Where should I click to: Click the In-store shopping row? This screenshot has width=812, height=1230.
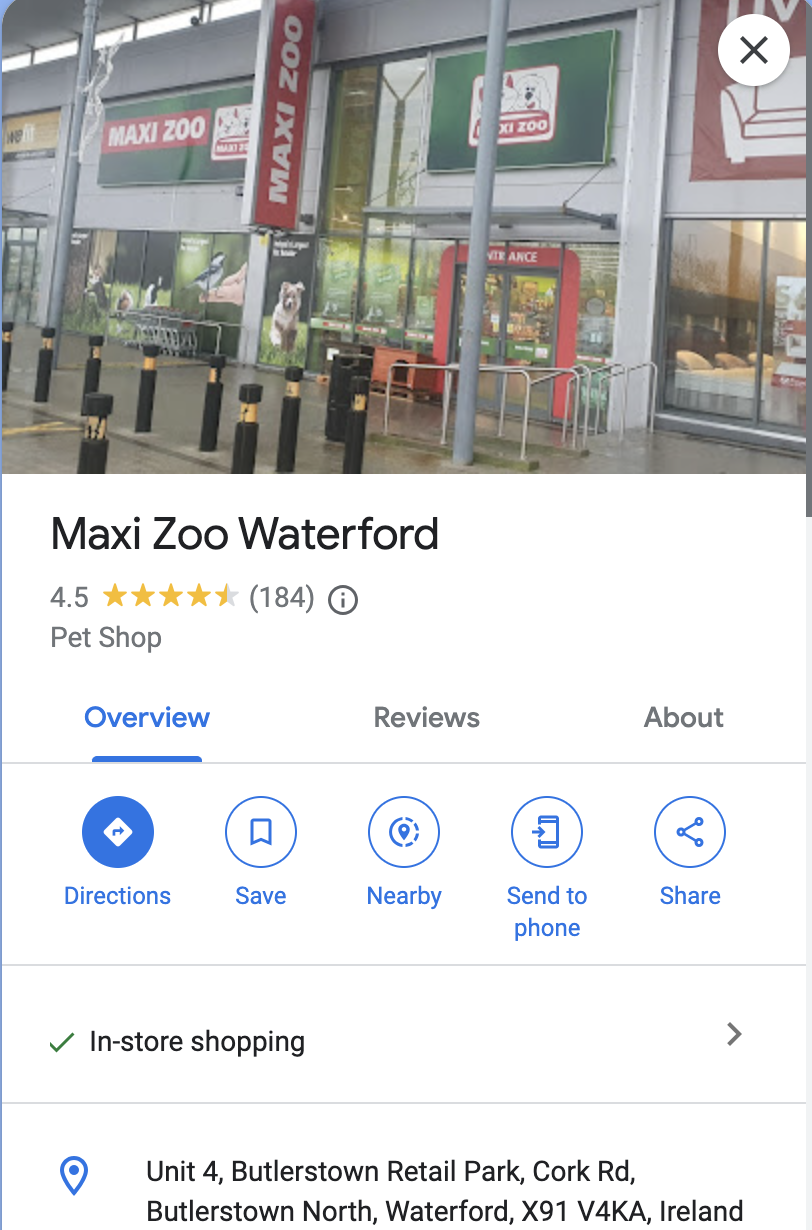pyautogui.click(x=403, y=1034)
